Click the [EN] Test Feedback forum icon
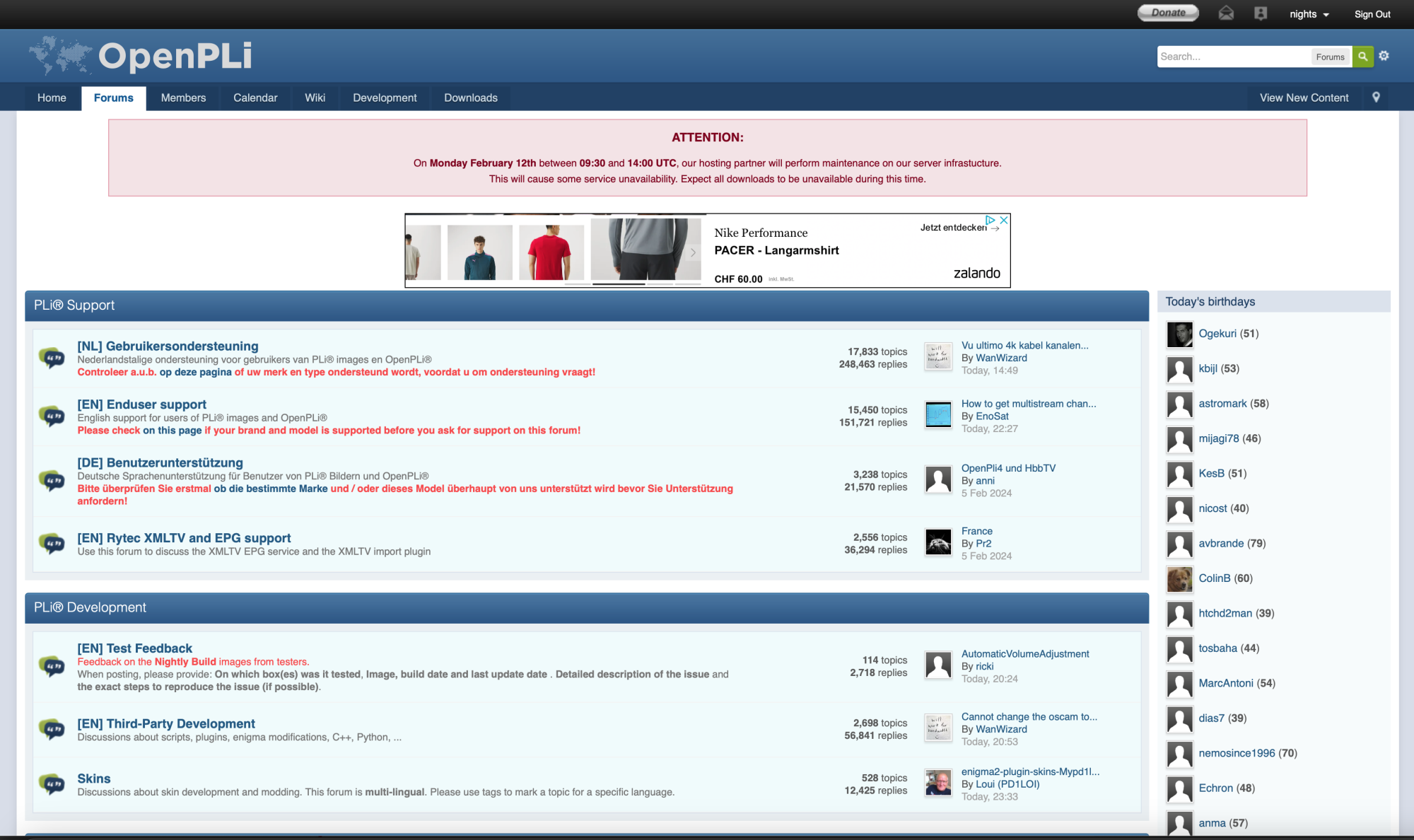The height and width of the screenshot is (840, 1414). point(53,665)
